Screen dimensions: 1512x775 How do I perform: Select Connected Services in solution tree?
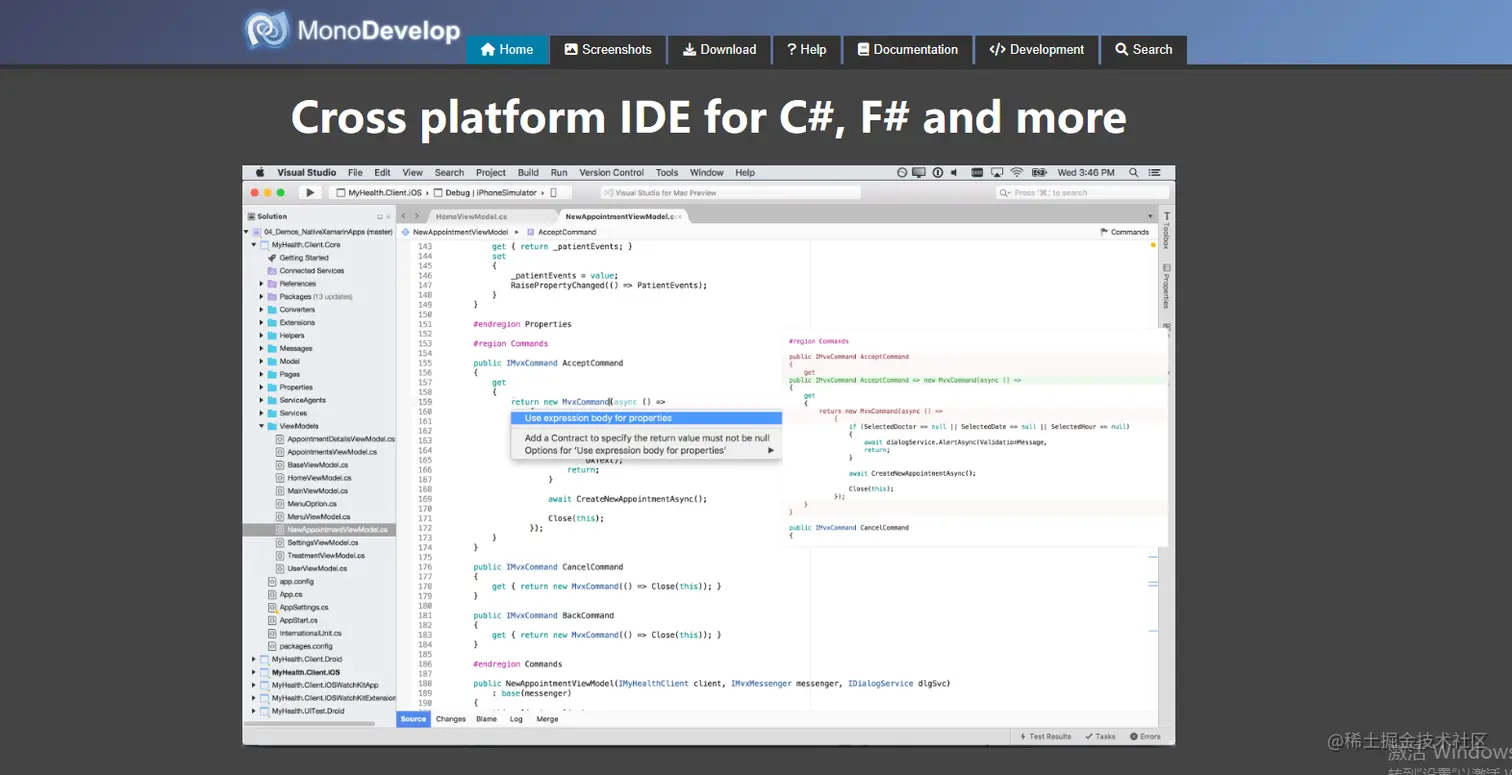tap(311, 271)
